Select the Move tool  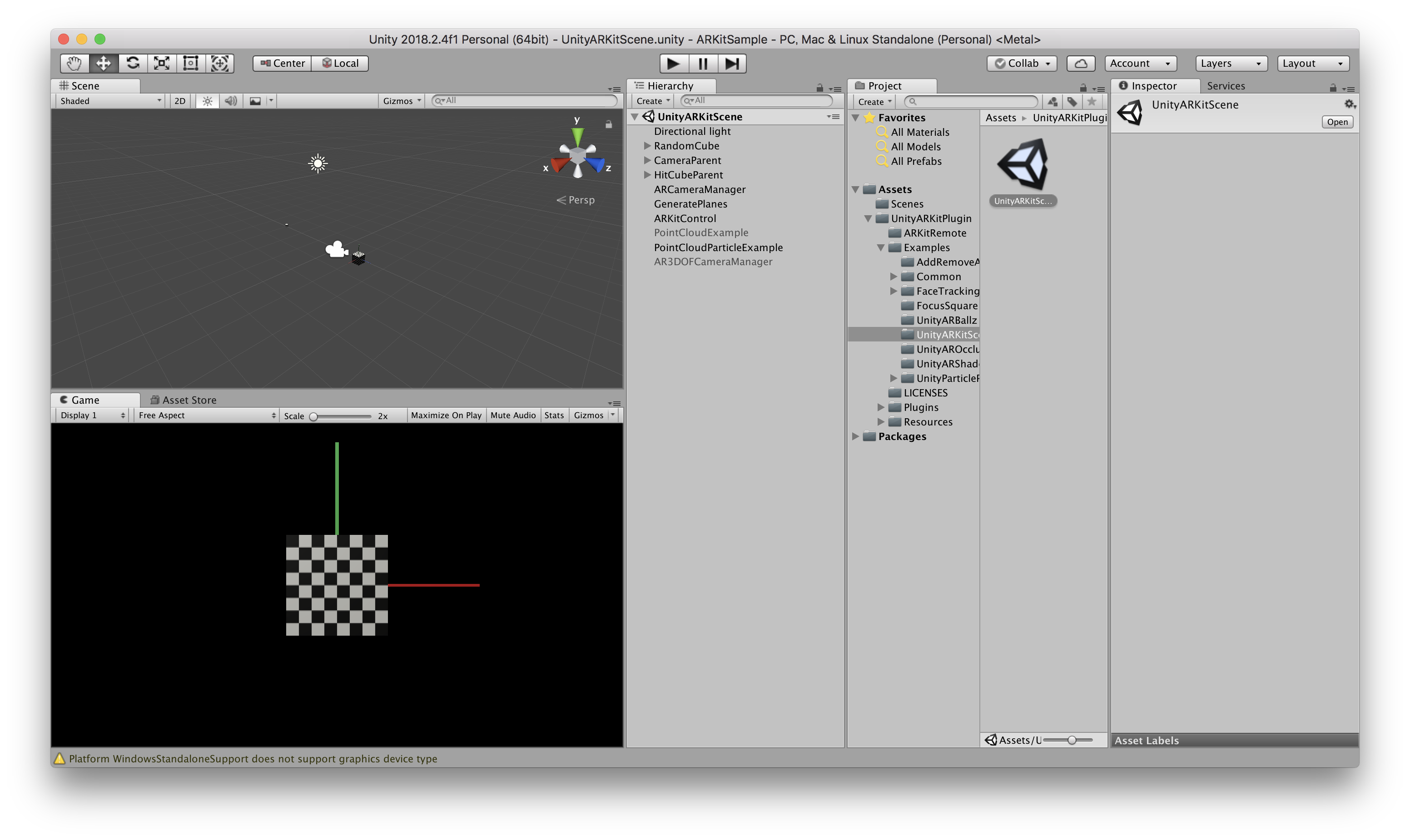click(103, 63)
